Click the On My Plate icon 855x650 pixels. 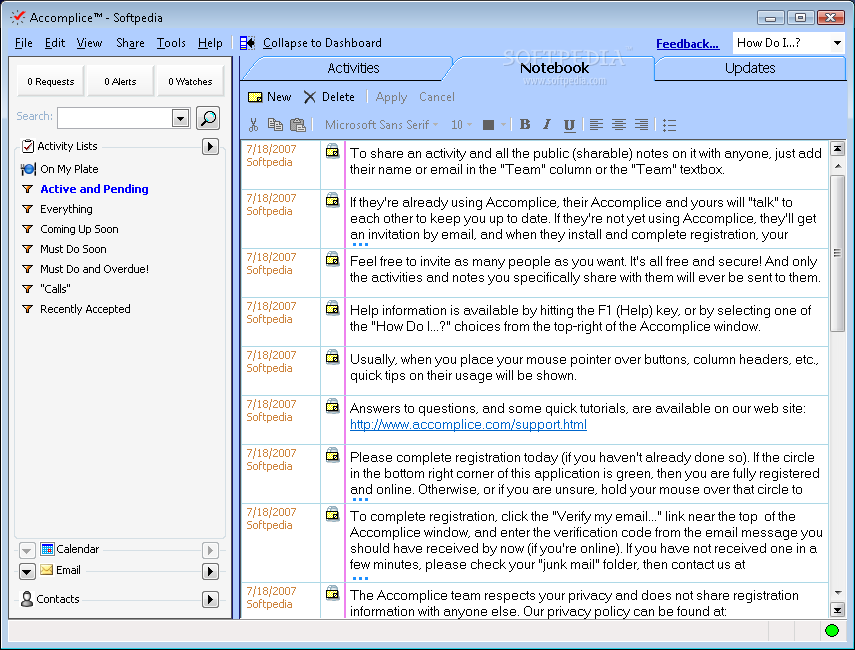[x=28, y=169]
